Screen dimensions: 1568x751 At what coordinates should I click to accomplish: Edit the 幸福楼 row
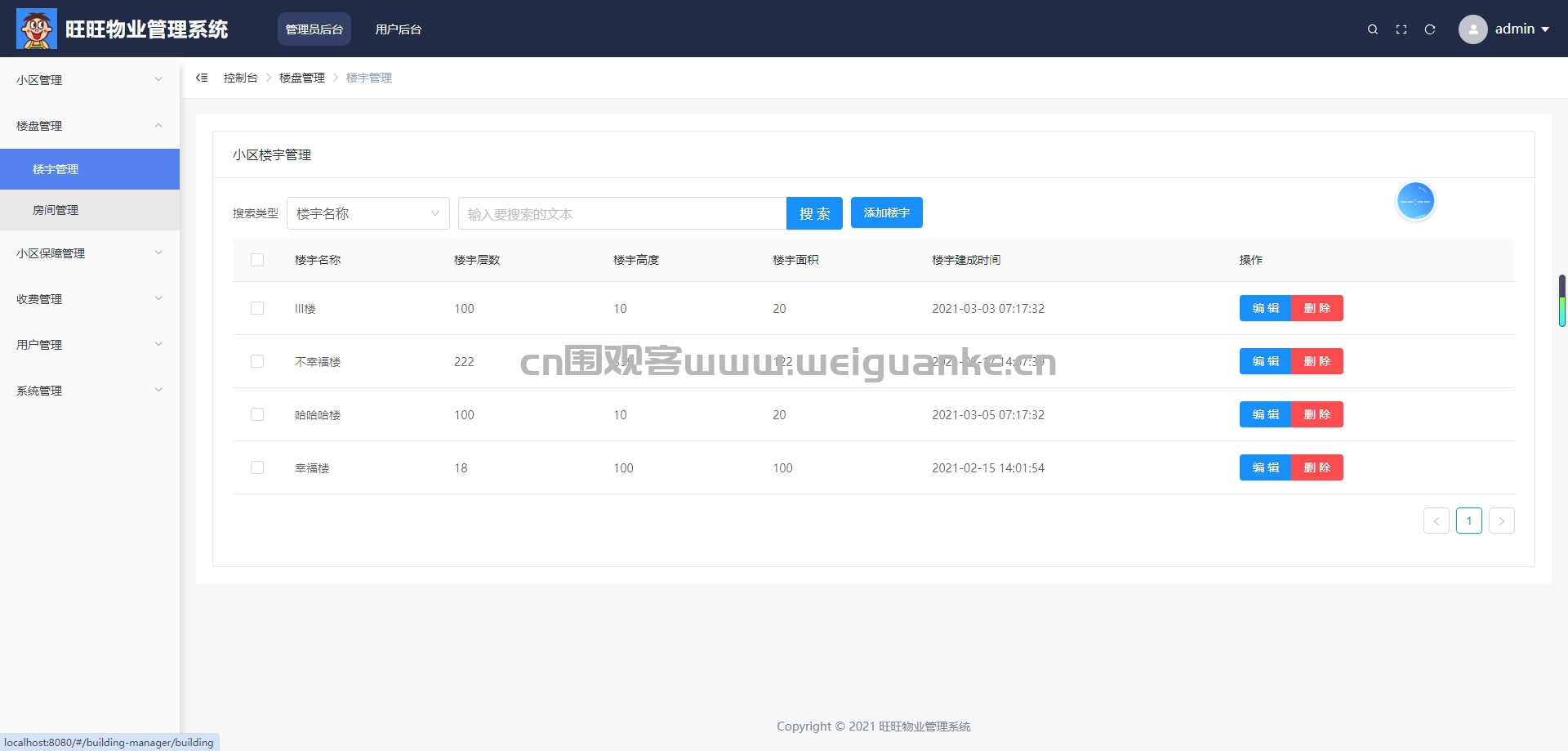tap(1266, 467)
